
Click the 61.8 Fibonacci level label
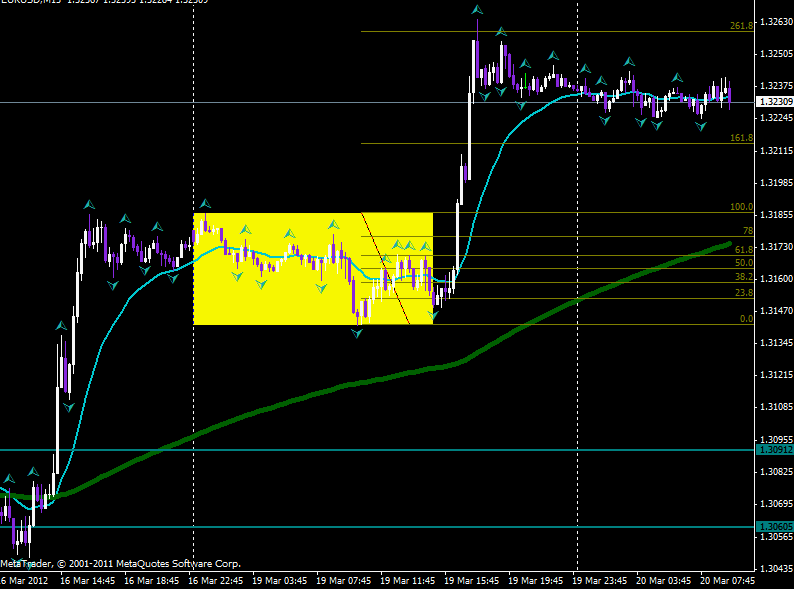pos(744,249)
